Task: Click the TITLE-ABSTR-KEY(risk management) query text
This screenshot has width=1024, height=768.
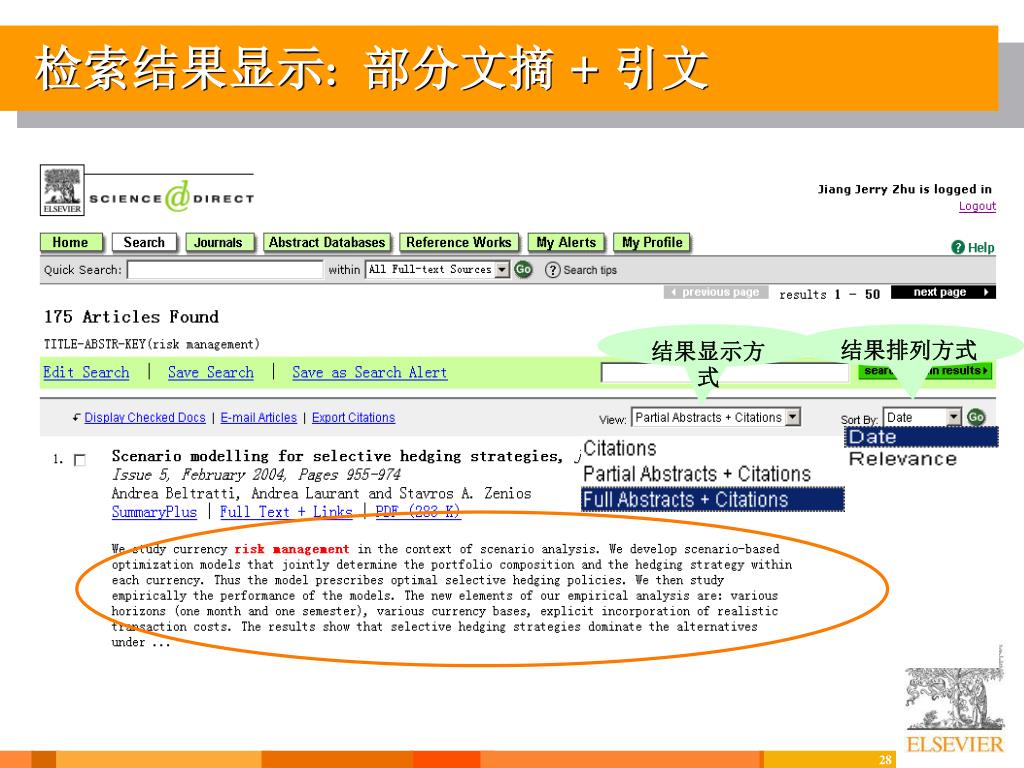Action: tap(152, 344)
